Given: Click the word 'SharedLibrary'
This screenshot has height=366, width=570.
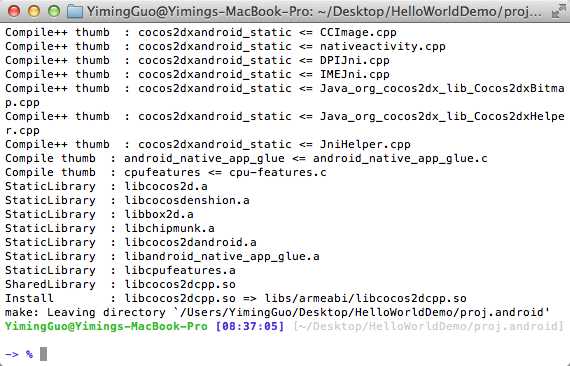Looking at the screenshot, I should point(50,284).
